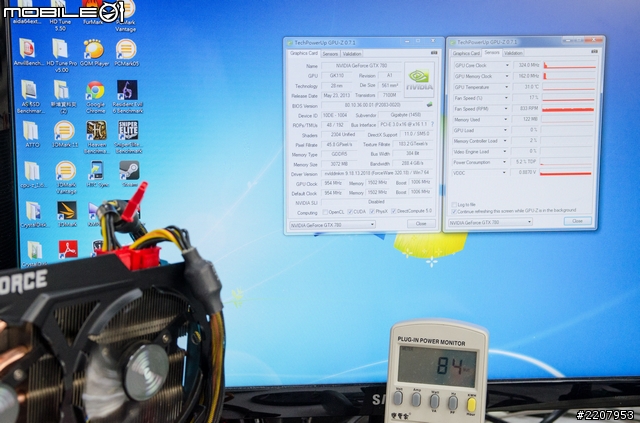Open the GPU Load sensor dropdown
Screen dimensions: 640x423
[x=506, y=130]
